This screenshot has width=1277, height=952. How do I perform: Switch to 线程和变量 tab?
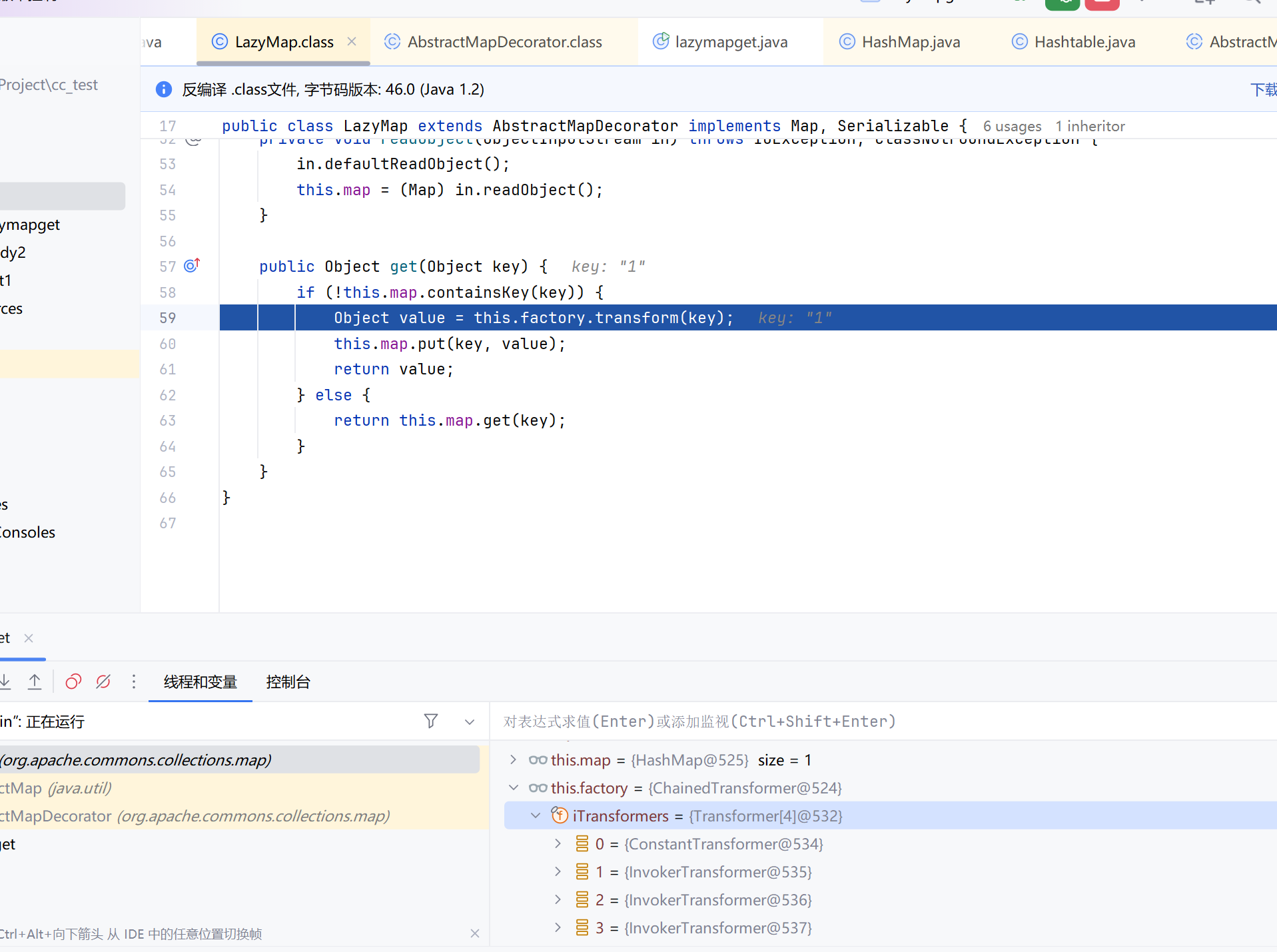201,682
